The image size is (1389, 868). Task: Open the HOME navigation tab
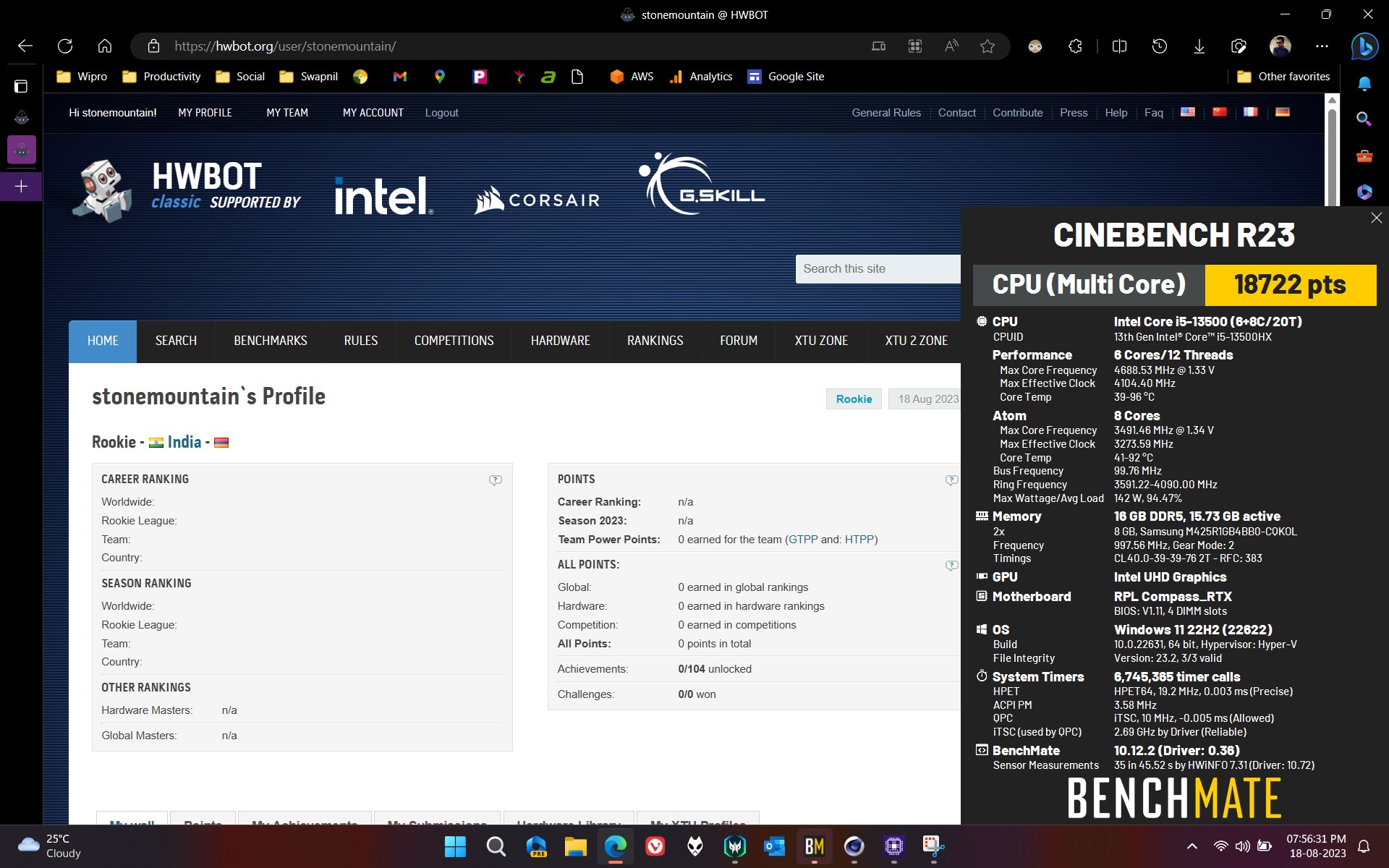tap(103, 341)
